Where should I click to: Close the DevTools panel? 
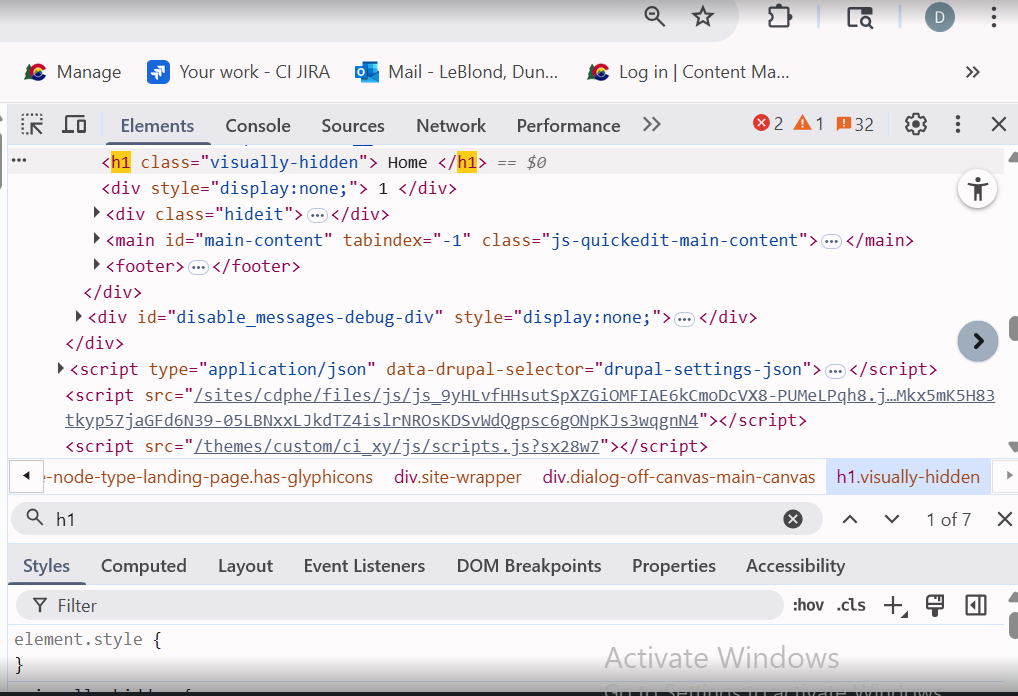(x=999, y=124)
